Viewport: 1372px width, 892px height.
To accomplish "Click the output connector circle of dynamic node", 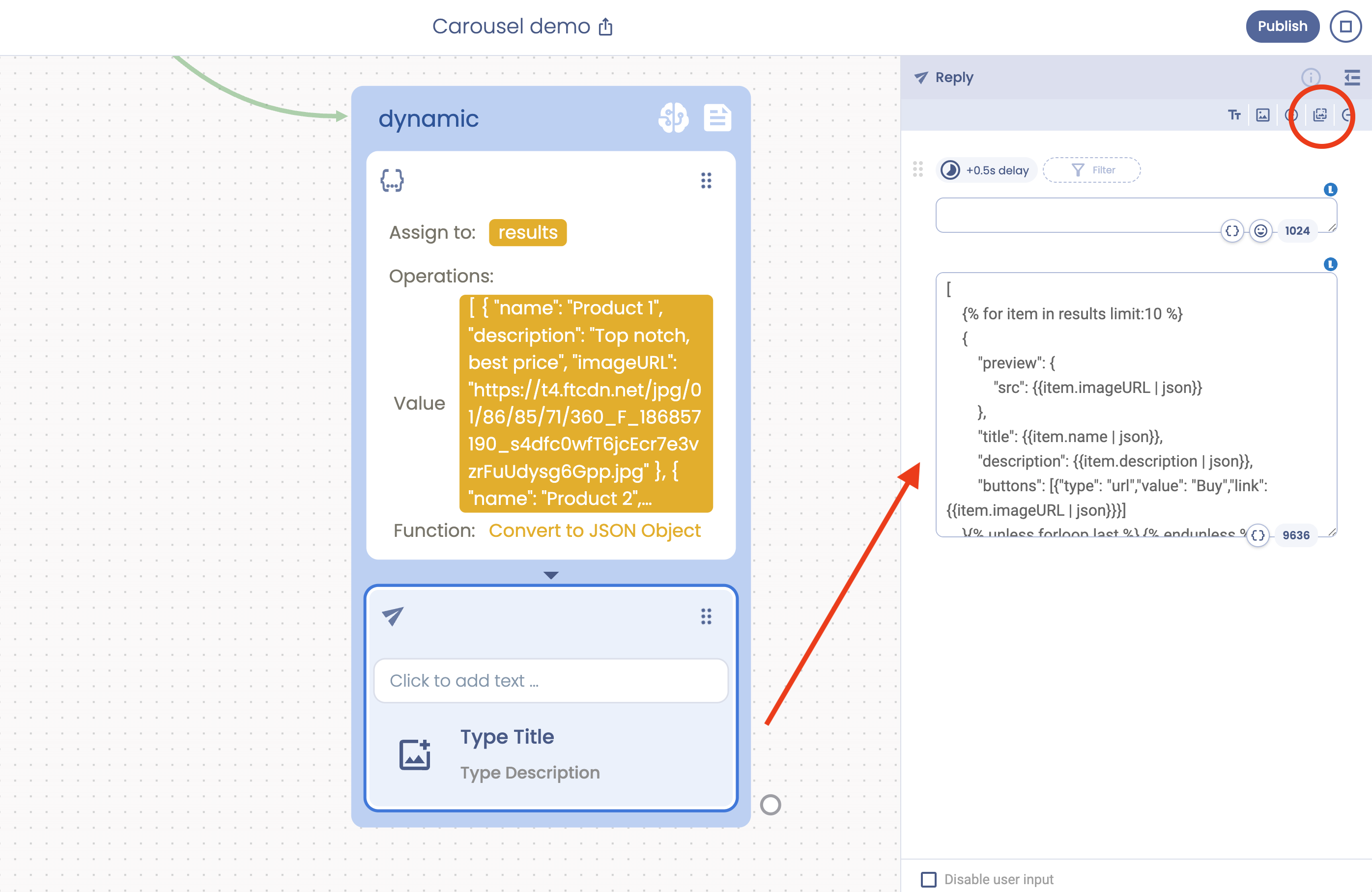I will click(770, 805).
